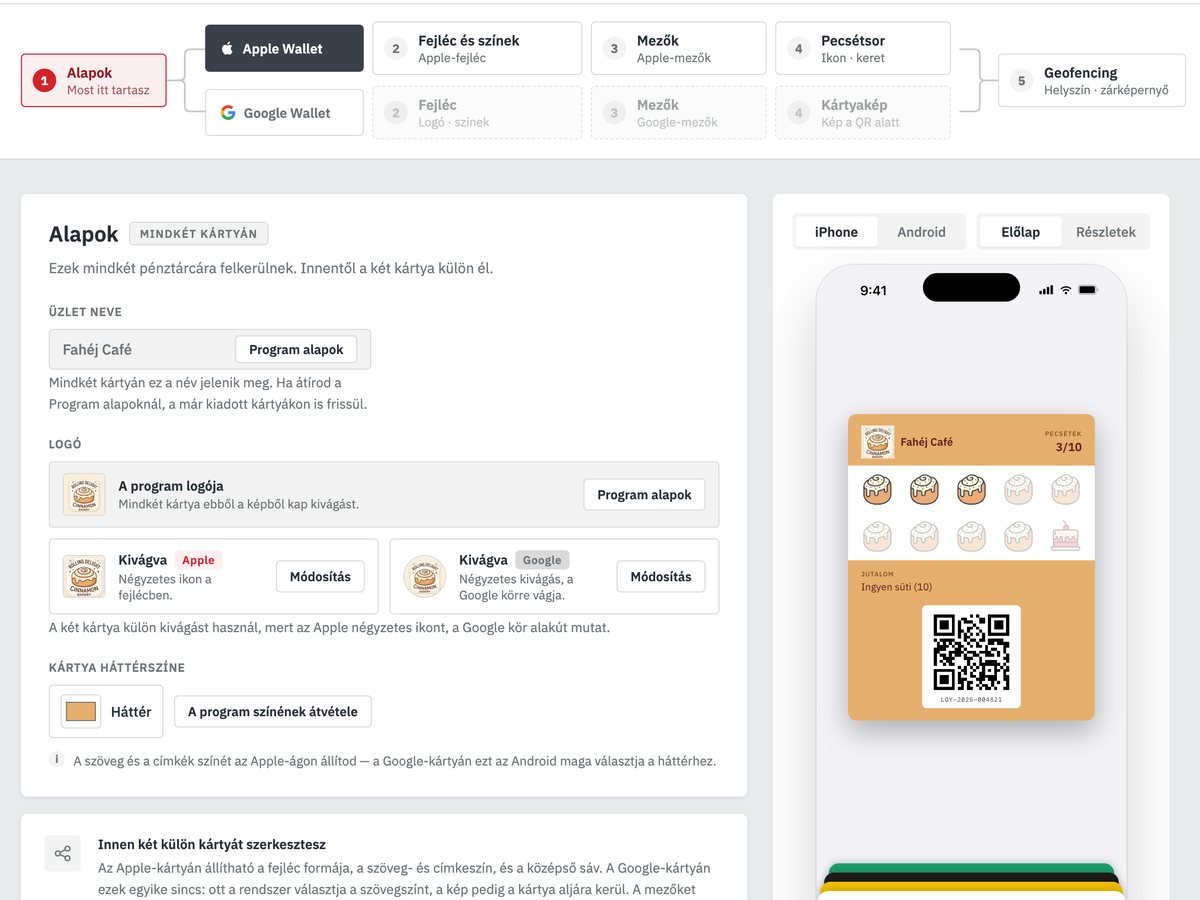Click the share nodes icon beside Innen két külön kártyát
This screenshot has height=900, width=1200.
63,853
